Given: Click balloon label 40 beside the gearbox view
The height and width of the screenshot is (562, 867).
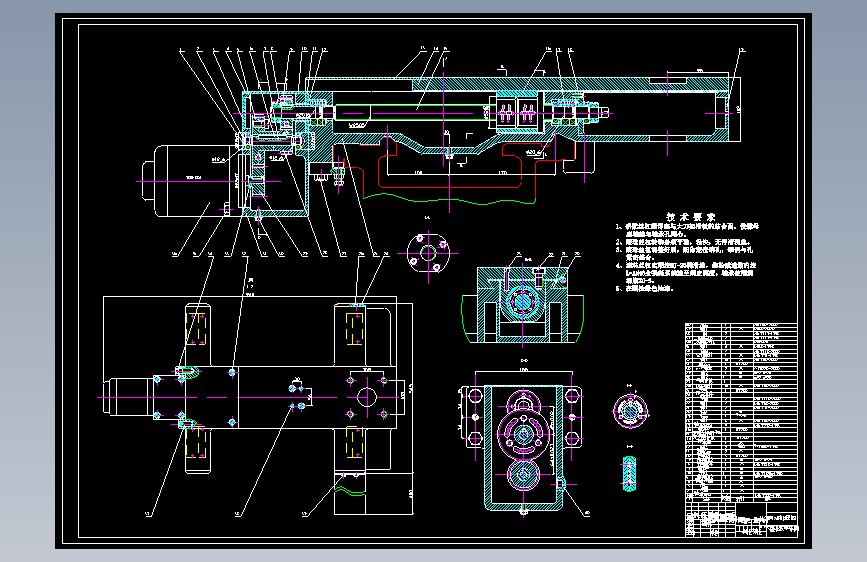Looking at the screenshot, I should pos(587,513).
